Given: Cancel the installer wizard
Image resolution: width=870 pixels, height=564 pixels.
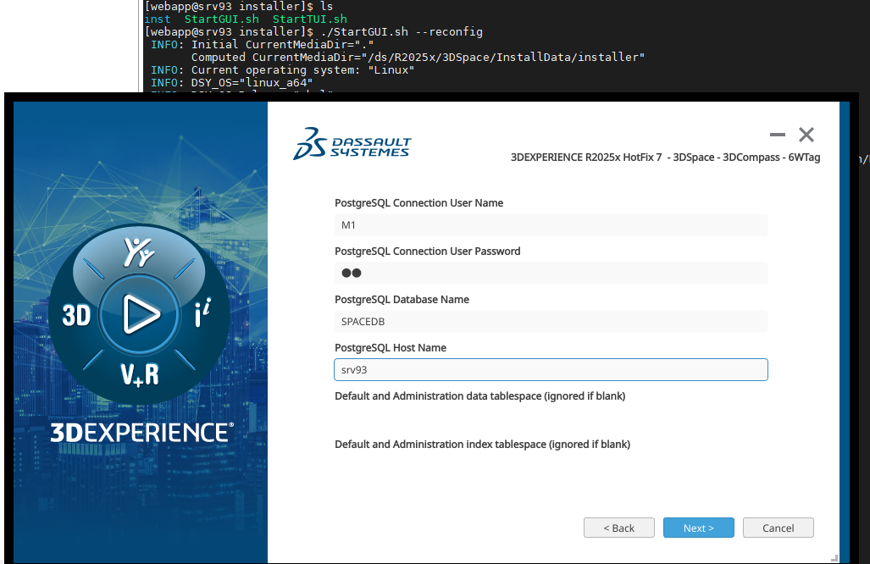Looking at the screenshot, I should (778, 527).
